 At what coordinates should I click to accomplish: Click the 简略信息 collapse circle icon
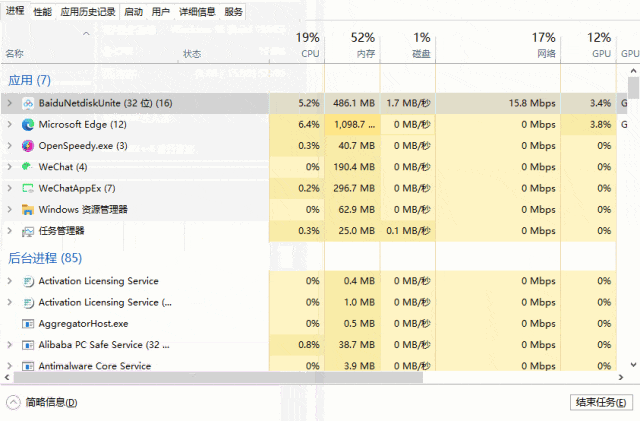click(x=13, y=403)
